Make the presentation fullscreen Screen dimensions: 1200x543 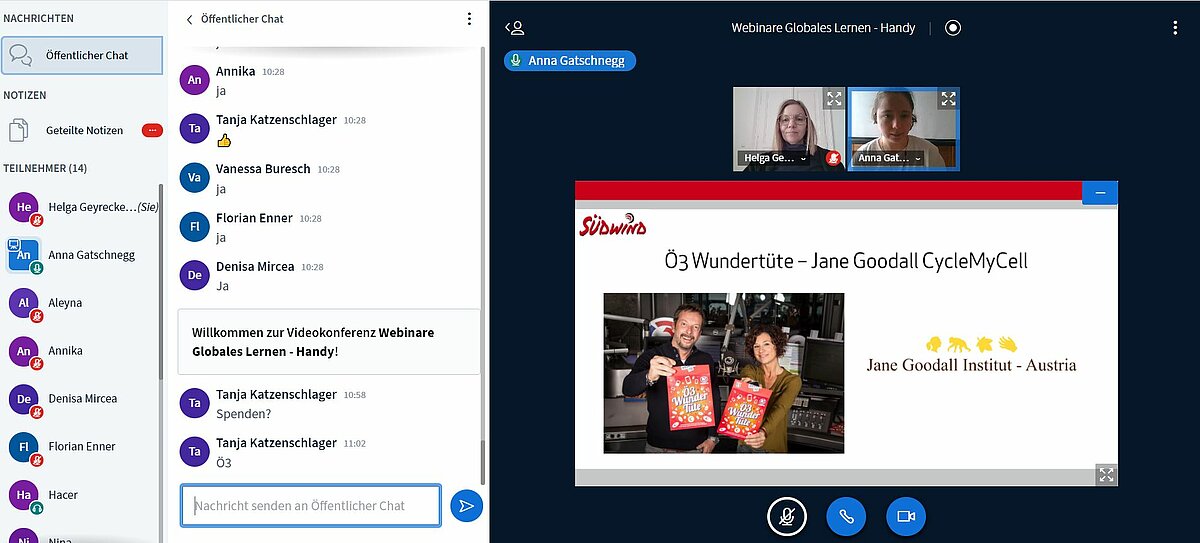1106,475
